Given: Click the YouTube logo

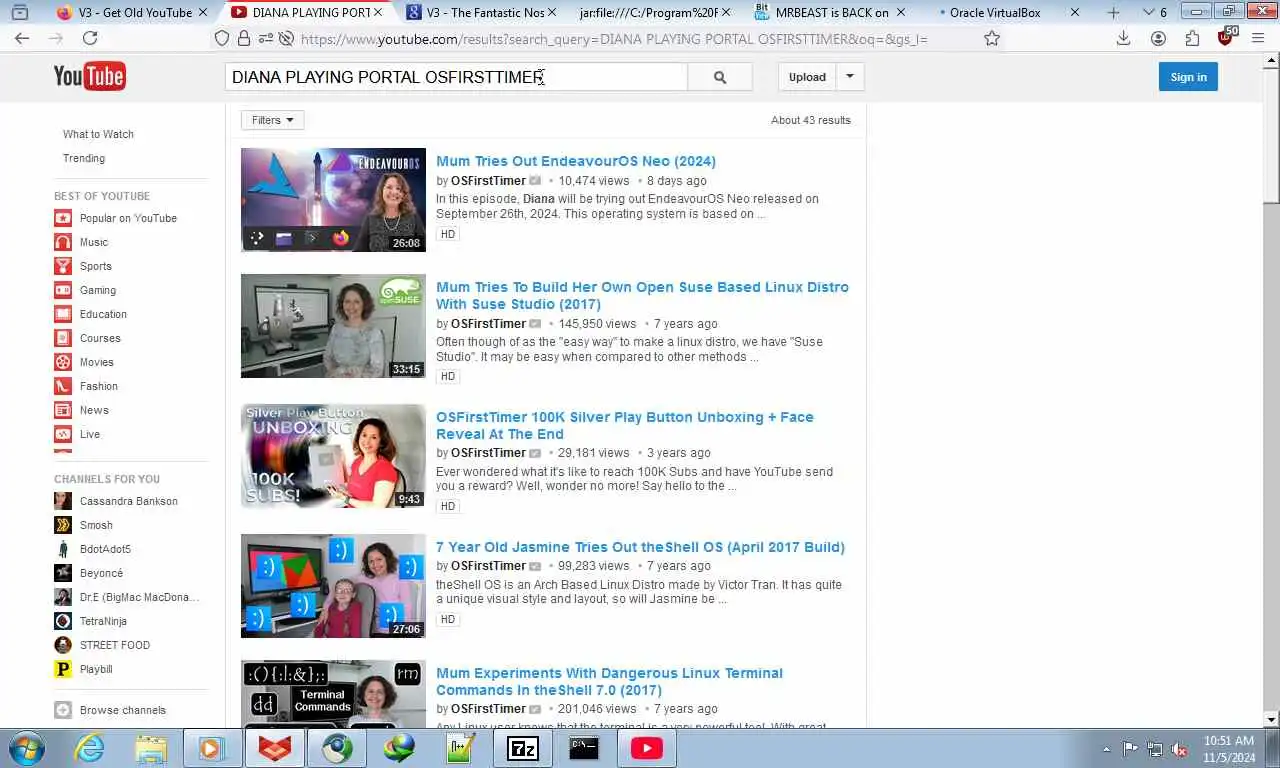Looking at the screenshot, I should click(x=90, y=77).
